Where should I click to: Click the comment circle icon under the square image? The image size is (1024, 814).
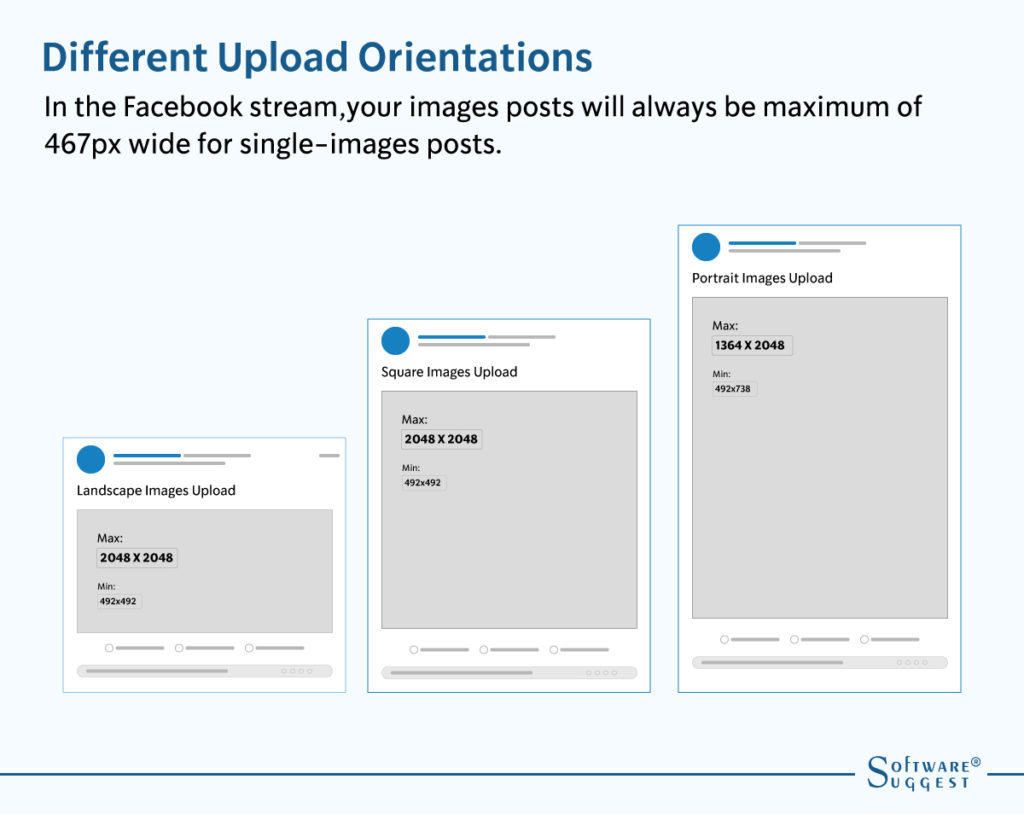point(483,649)
